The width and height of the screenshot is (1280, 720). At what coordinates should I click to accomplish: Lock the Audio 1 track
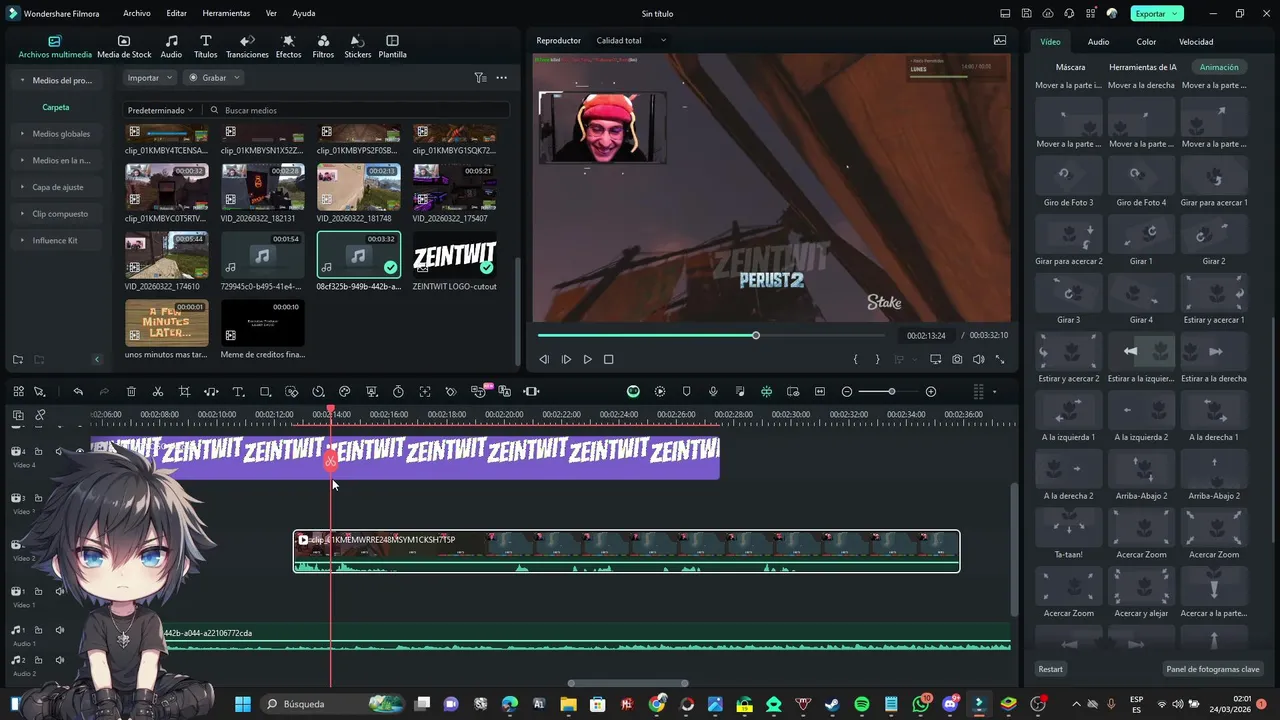[x=39, y=630]
